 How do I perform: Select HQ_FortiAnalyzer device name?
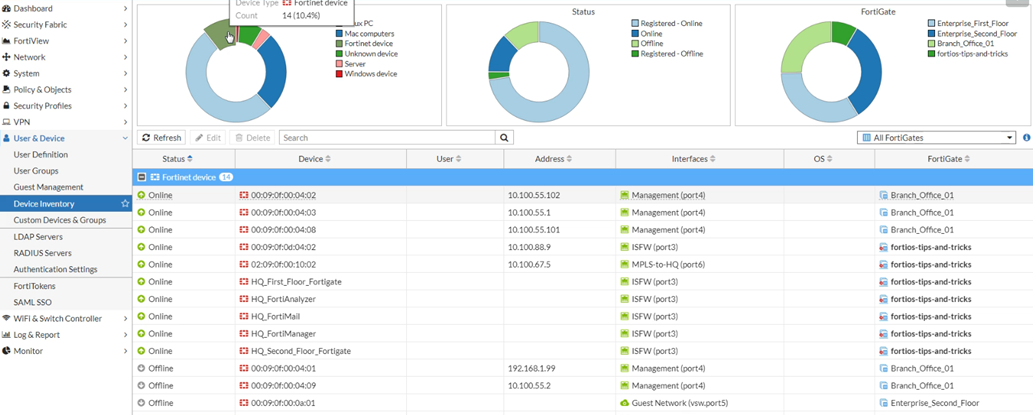point(284,299)
